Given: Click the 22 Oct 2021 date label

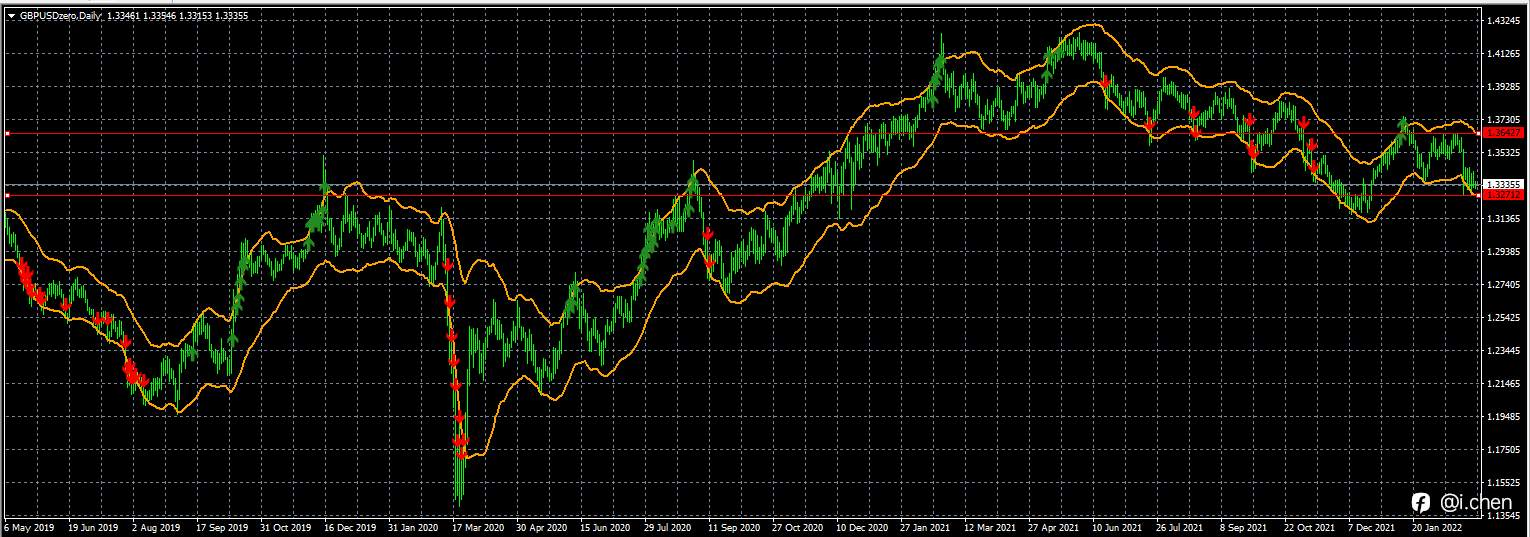Looking at the screenshot, I should [1308, 526].
